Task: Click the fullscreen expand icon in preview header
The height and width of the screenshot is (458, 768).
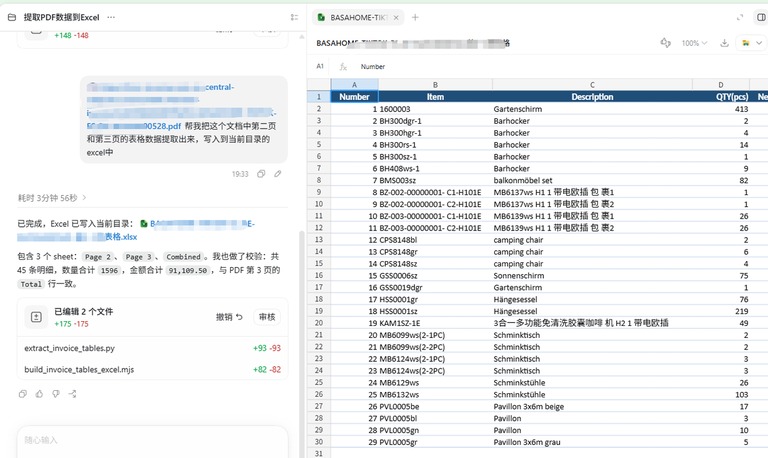Action: (x=740, y=18)
